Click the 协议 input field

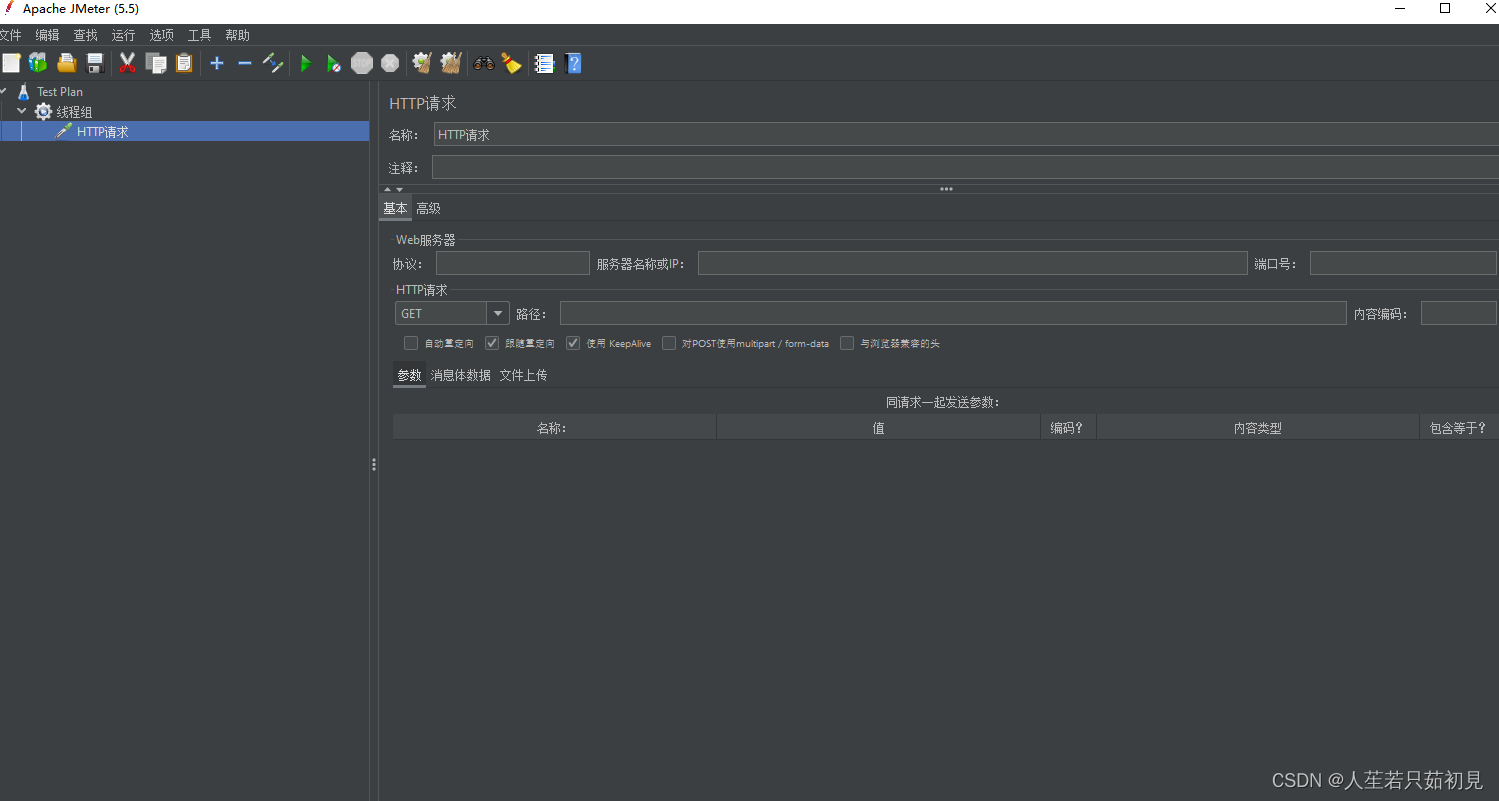click(x=513, y=263)
